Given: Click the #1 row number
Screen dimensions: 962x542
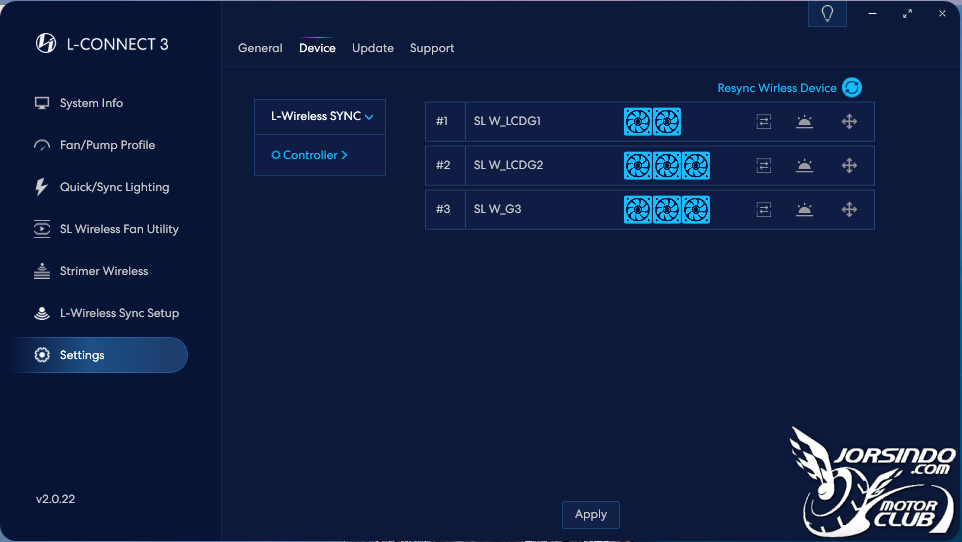Looking at the screenshot, I should (442, 121).
